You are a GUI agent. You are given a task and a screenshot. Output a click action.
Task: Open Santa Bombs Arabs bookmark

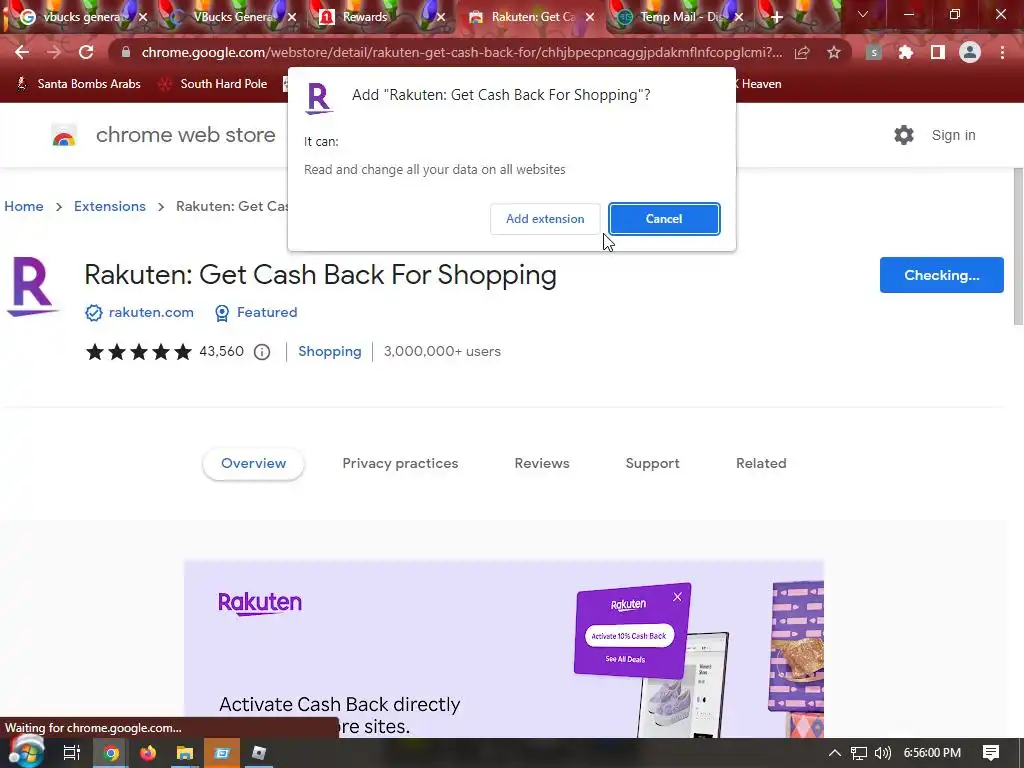(x=78, y=84)
